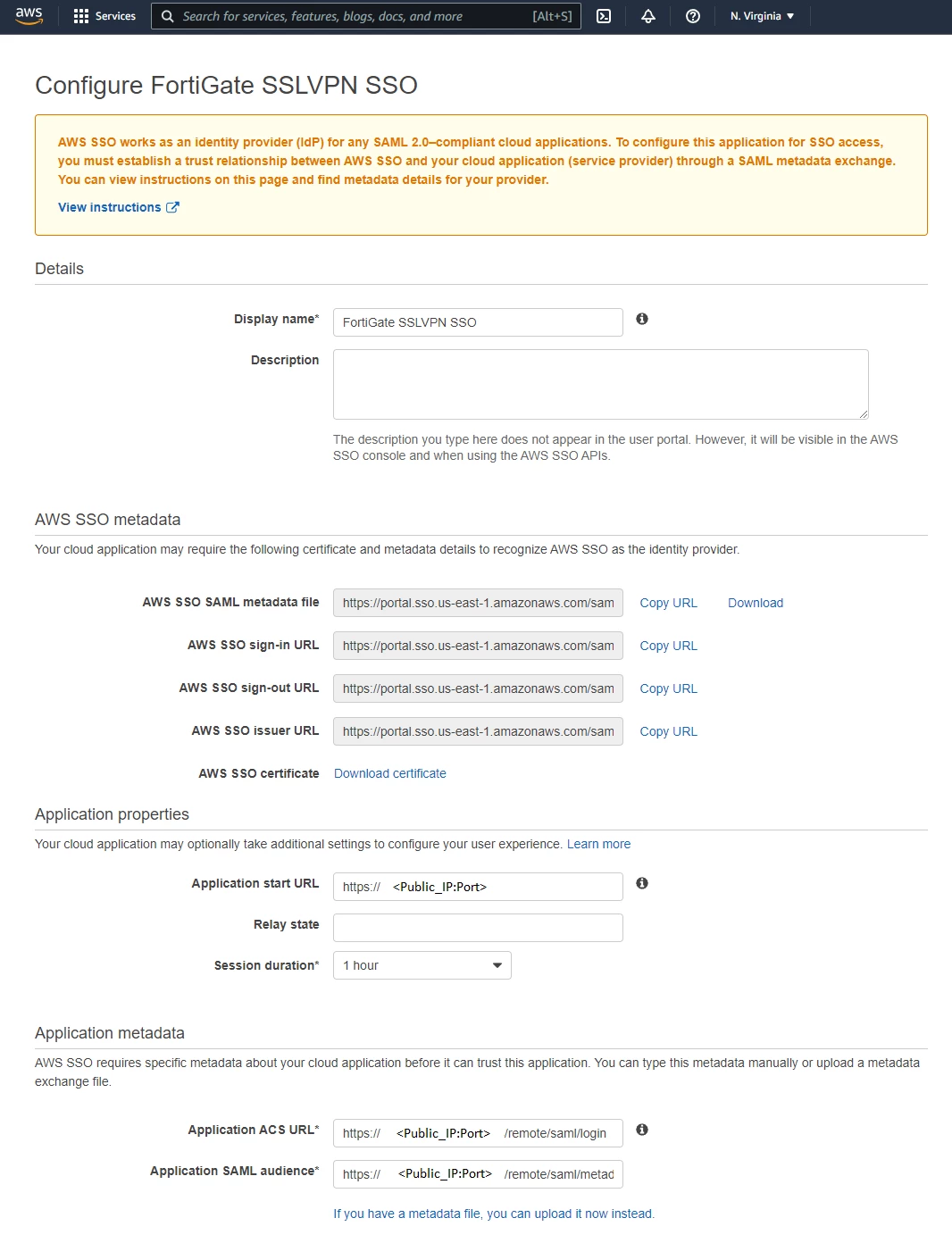Click the Details section heading
Screen dimensions: 952x1243
coord(59,269)
